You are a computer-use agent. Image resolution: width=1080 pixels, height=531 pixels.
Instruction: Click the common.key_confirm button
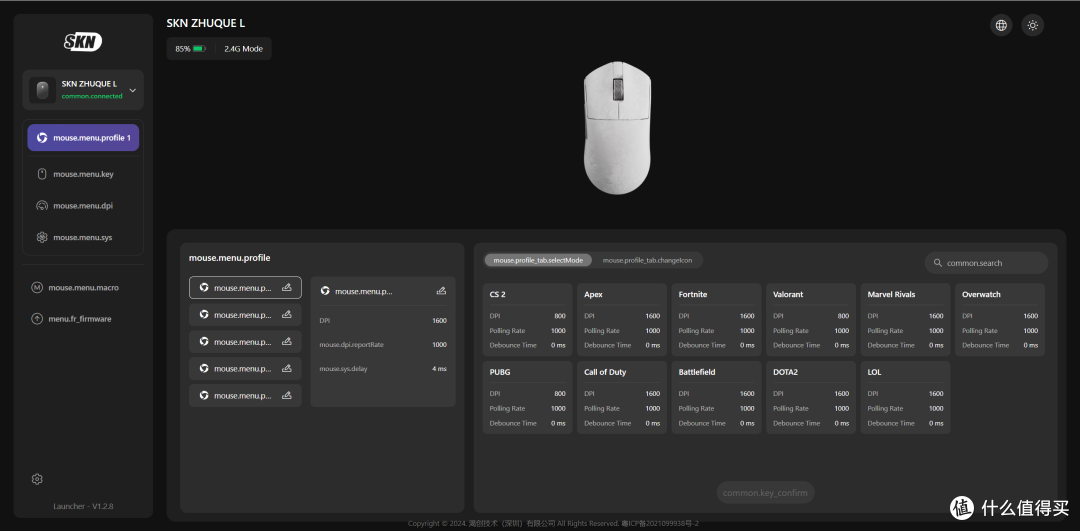[x=765, y=493]
